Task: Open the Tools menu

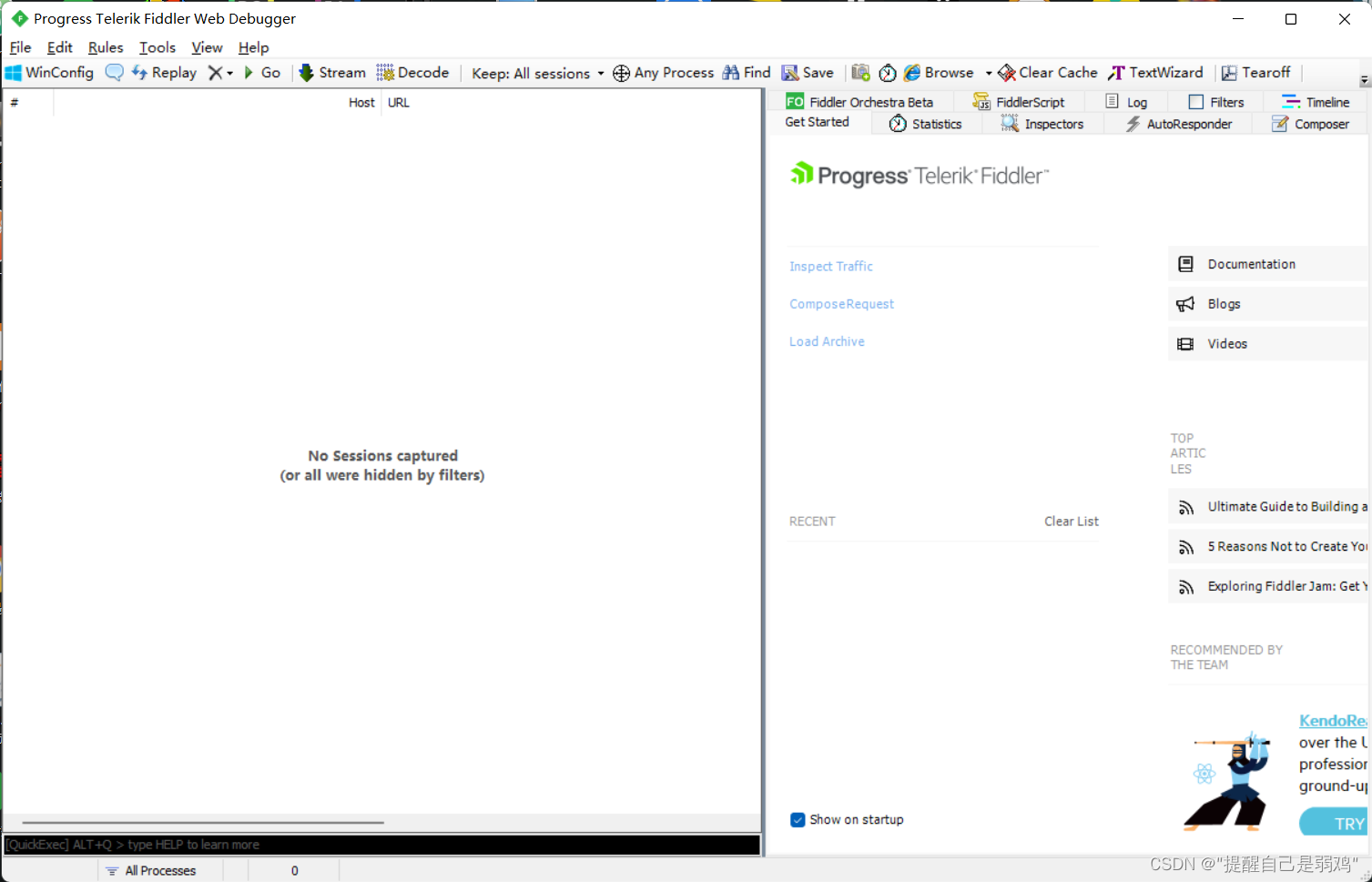Action: tap(158, 47)
